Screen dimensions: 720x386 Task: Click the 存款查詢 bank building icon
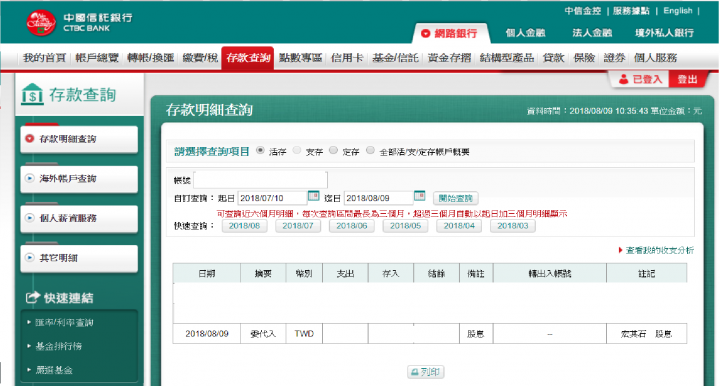[32, 94]
